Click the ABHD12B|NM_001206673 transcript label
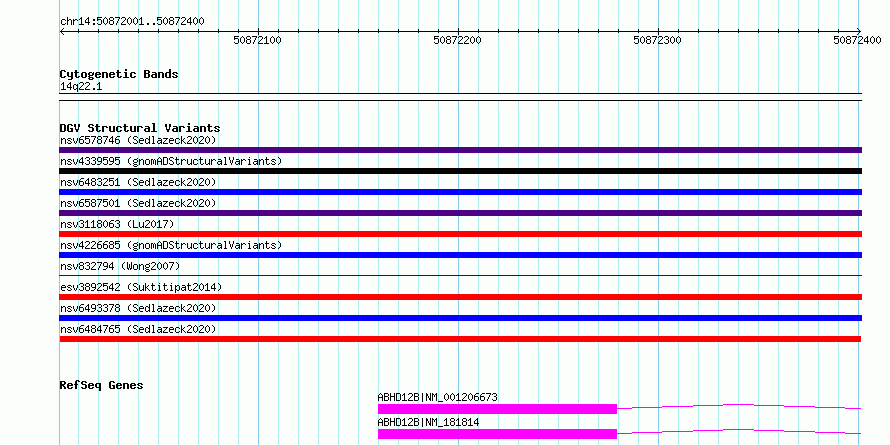 [x=437, y=397]
